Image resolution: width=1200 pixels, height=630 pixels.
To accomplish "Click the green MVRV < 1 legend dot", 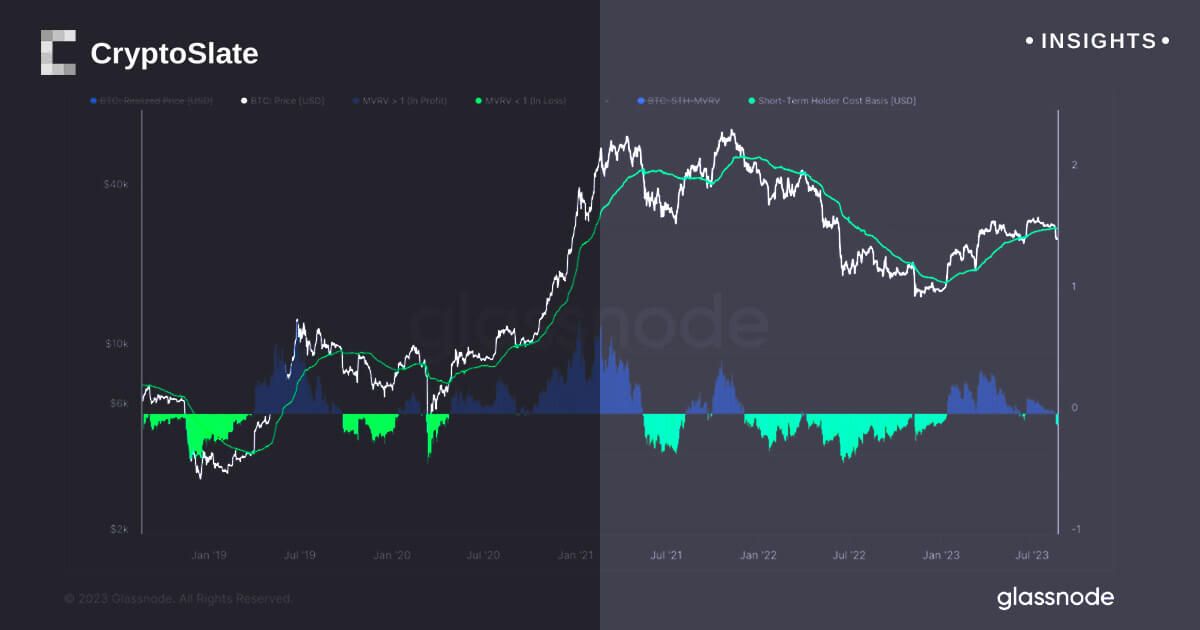I will (x=478, y=101).
